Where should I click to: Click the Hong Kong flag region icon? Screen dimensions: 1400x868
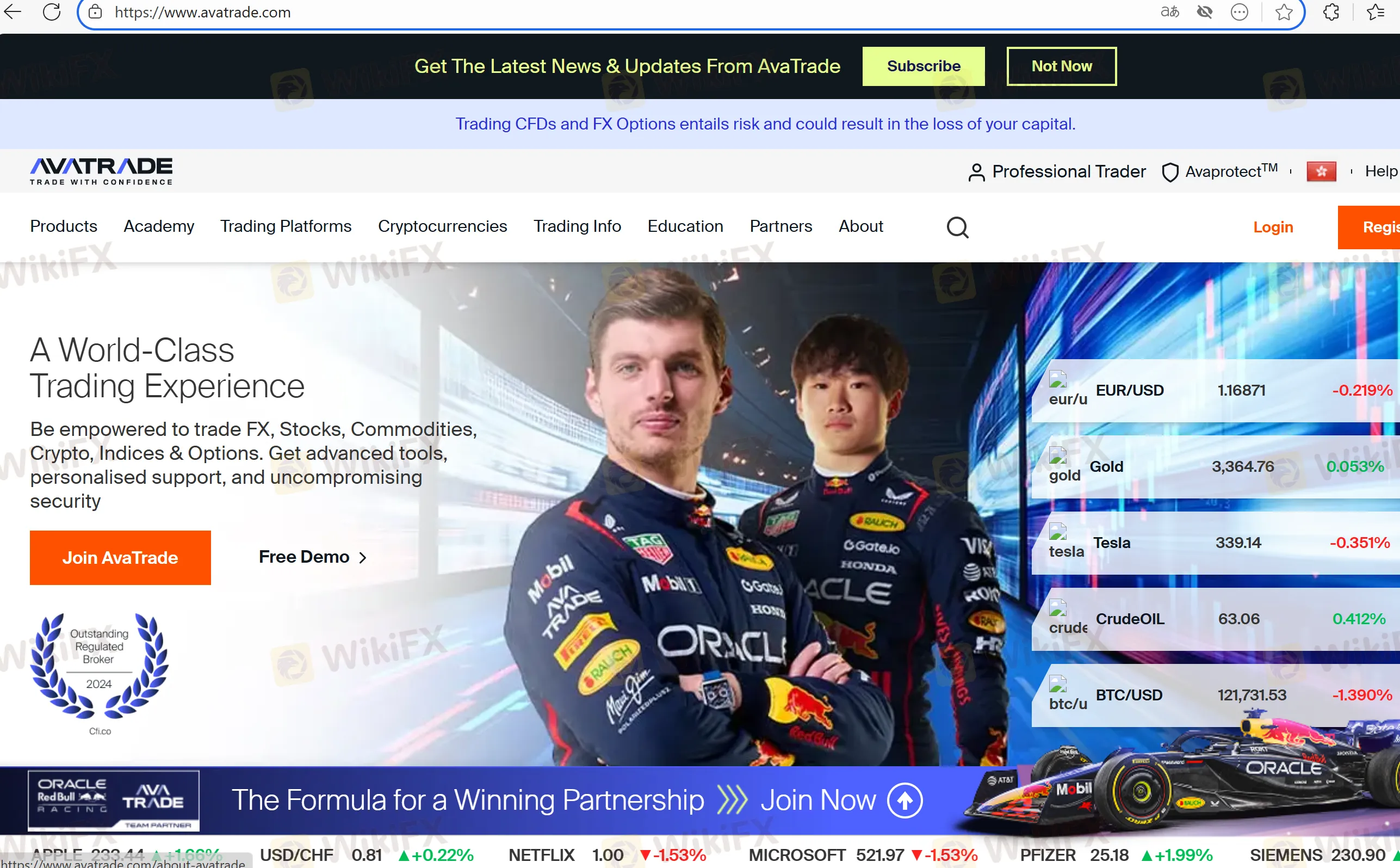tap(1321, 171)
